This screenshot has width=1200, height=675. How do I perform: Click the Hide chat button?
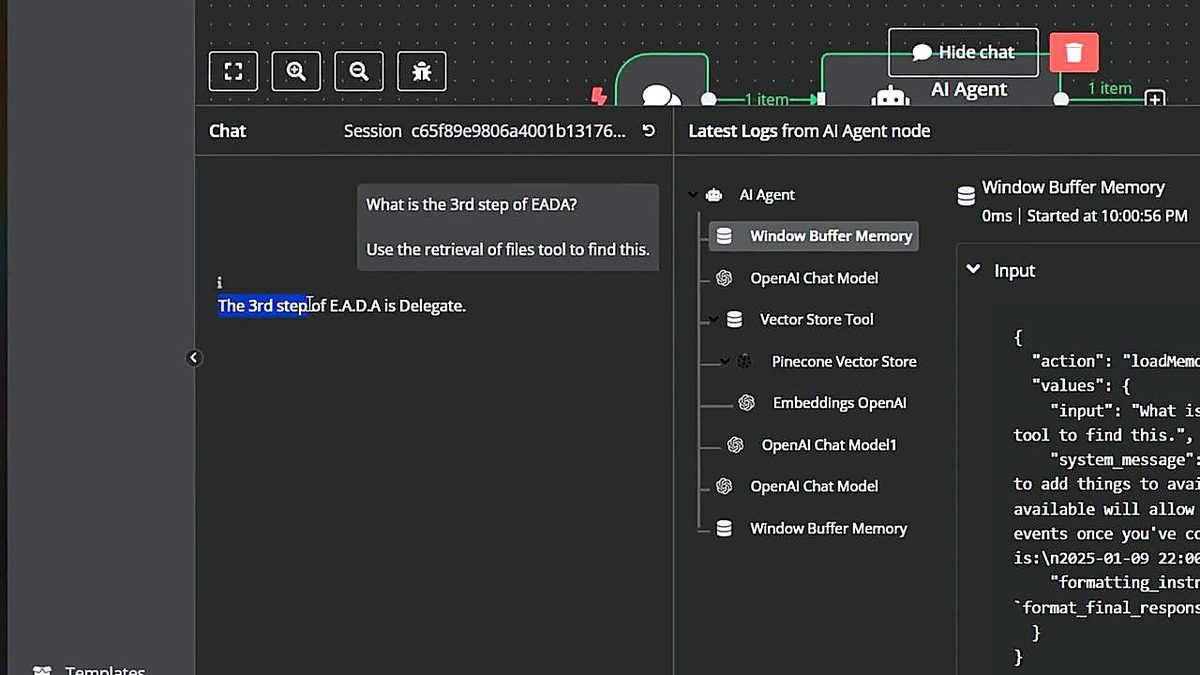tap(963, 52)
